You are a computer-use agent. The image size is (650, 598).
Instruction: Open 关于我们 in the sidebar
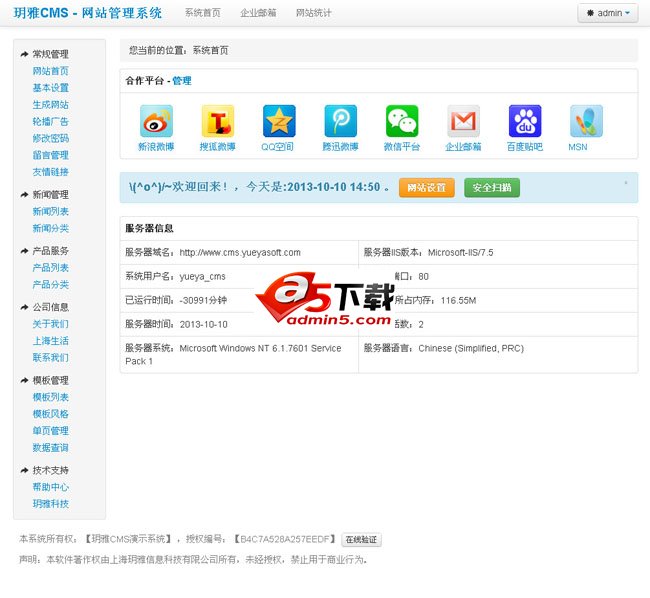pyautogui.click(x=51, y=324)
